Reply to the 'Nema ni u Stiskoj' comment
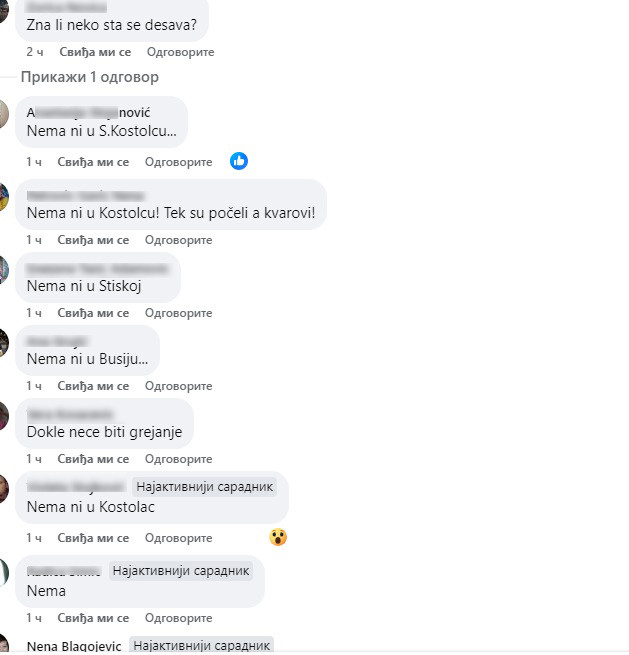Image resolution: width=629 pixels, height=655 pixels. click(x=178, y=313)
